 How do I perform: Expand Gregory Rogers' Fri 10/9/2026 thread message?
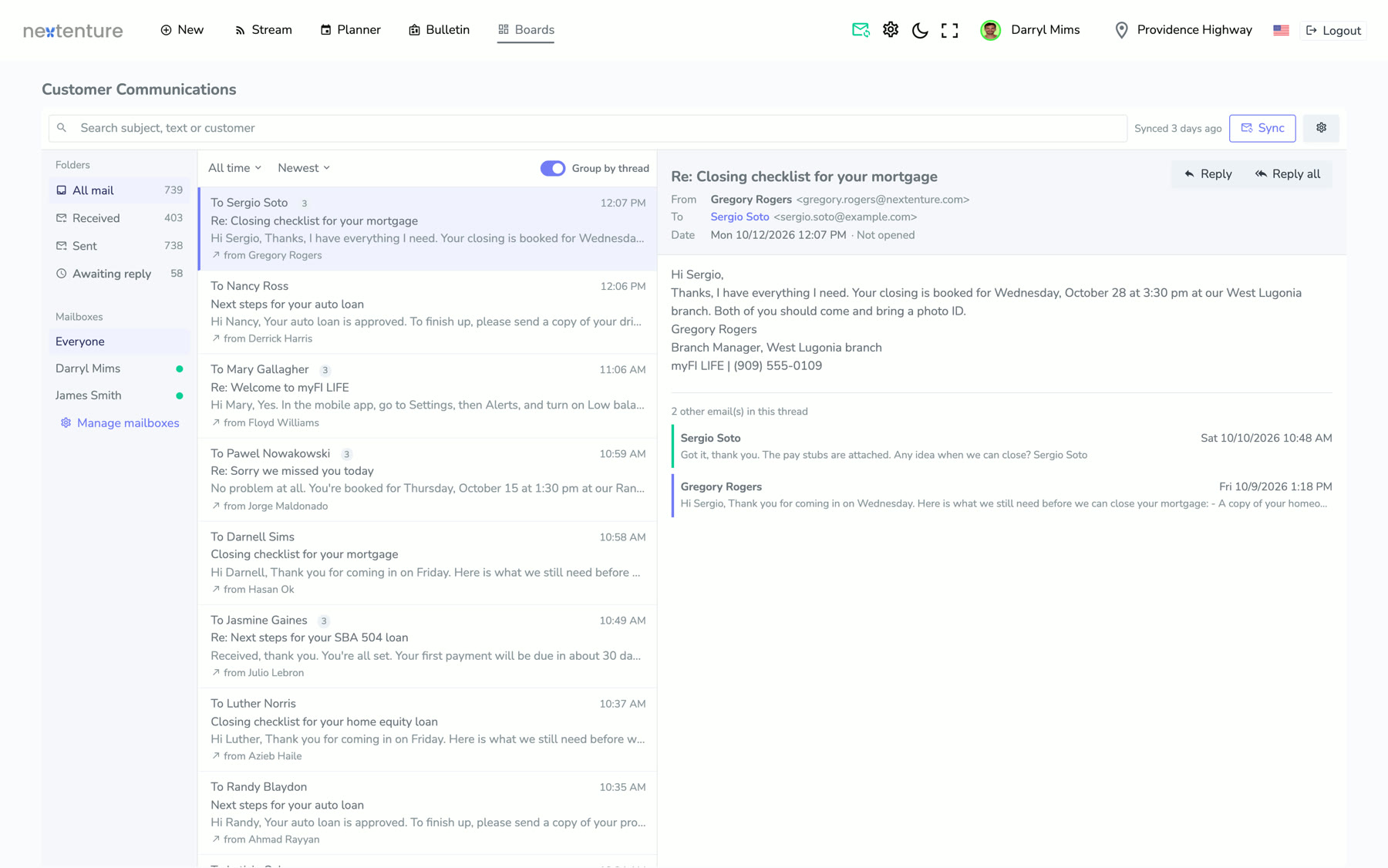(x=1002, y=495)
